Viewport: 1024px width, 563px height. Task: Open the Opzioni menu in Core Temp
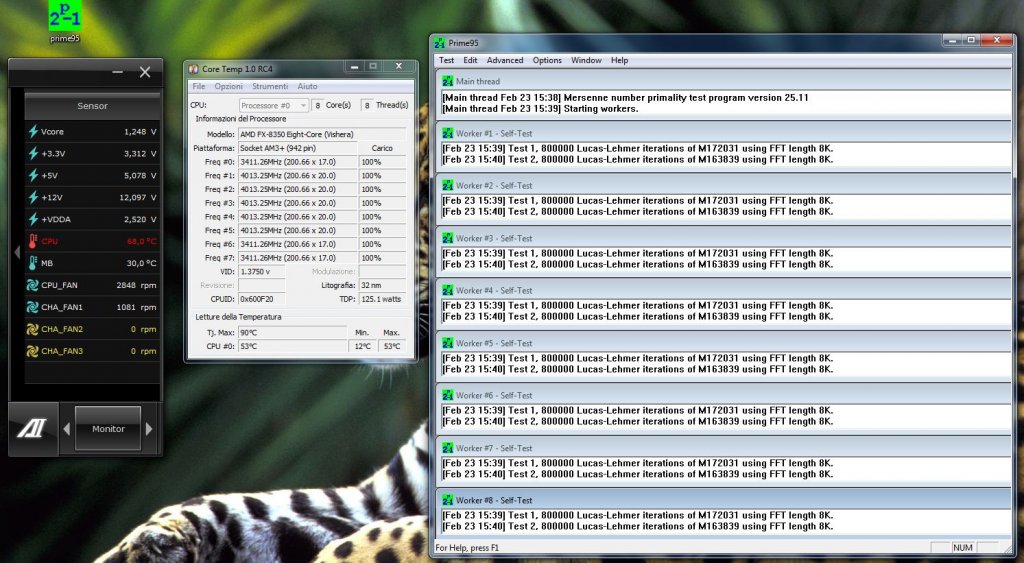pos(229,86)
